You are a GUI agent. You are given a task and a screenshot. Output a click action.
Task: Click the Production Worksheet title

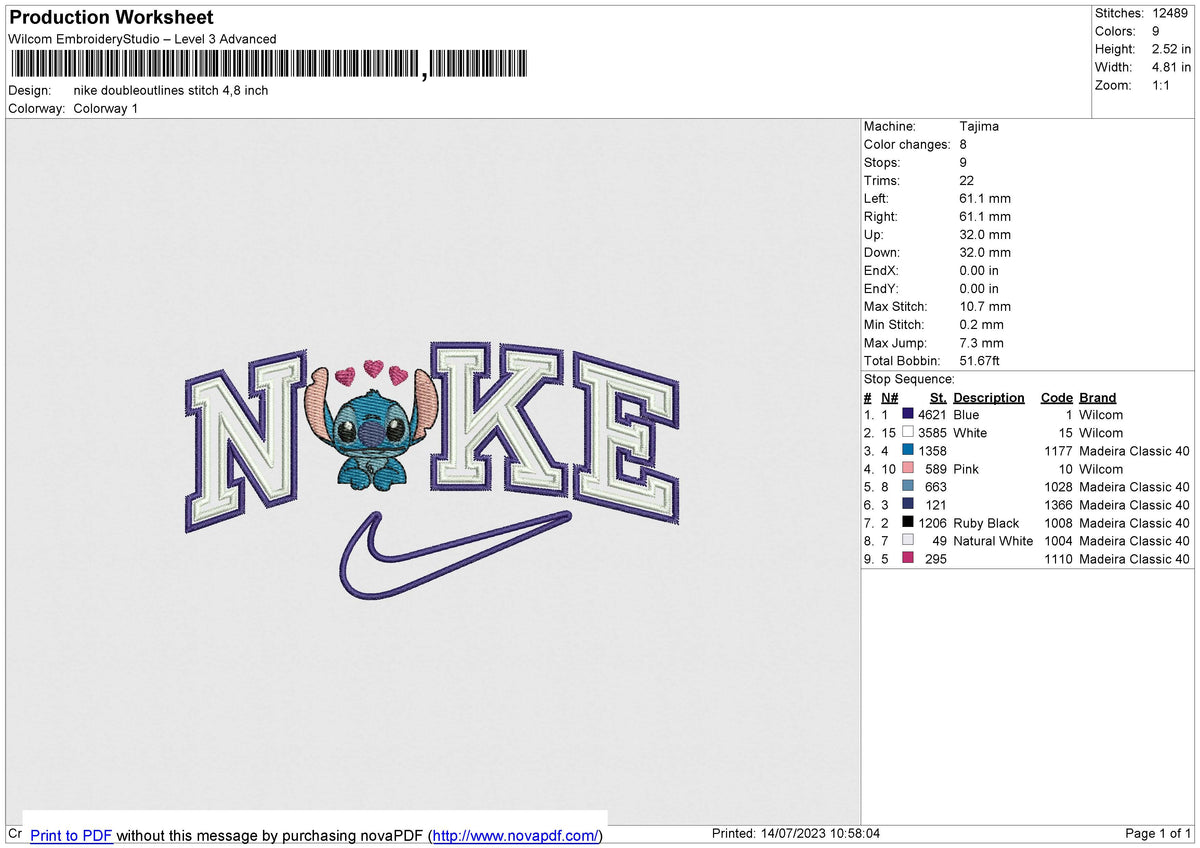pos(111,18)
